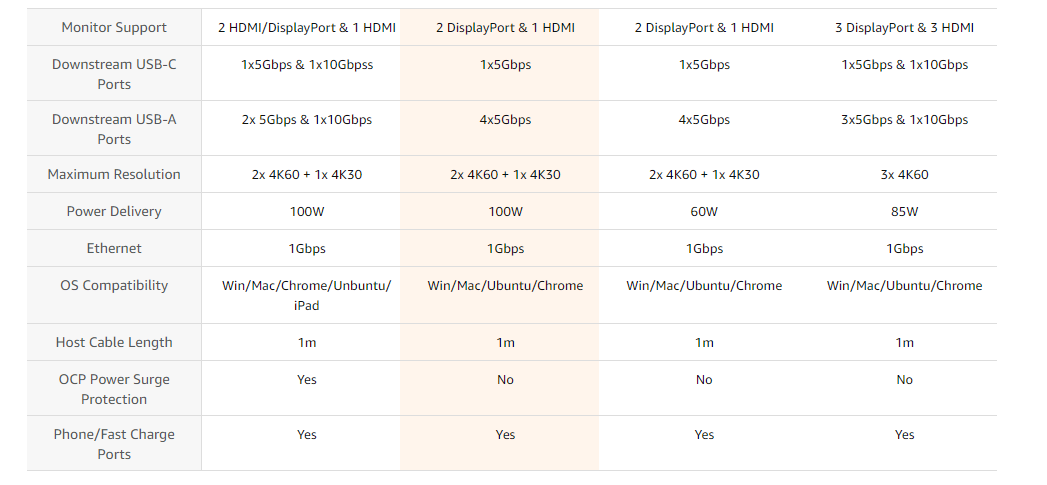This screenshot has width=1047, height=485.
Task: Click the Phone/Fast Charge Ports label
Action: (114, 444)
